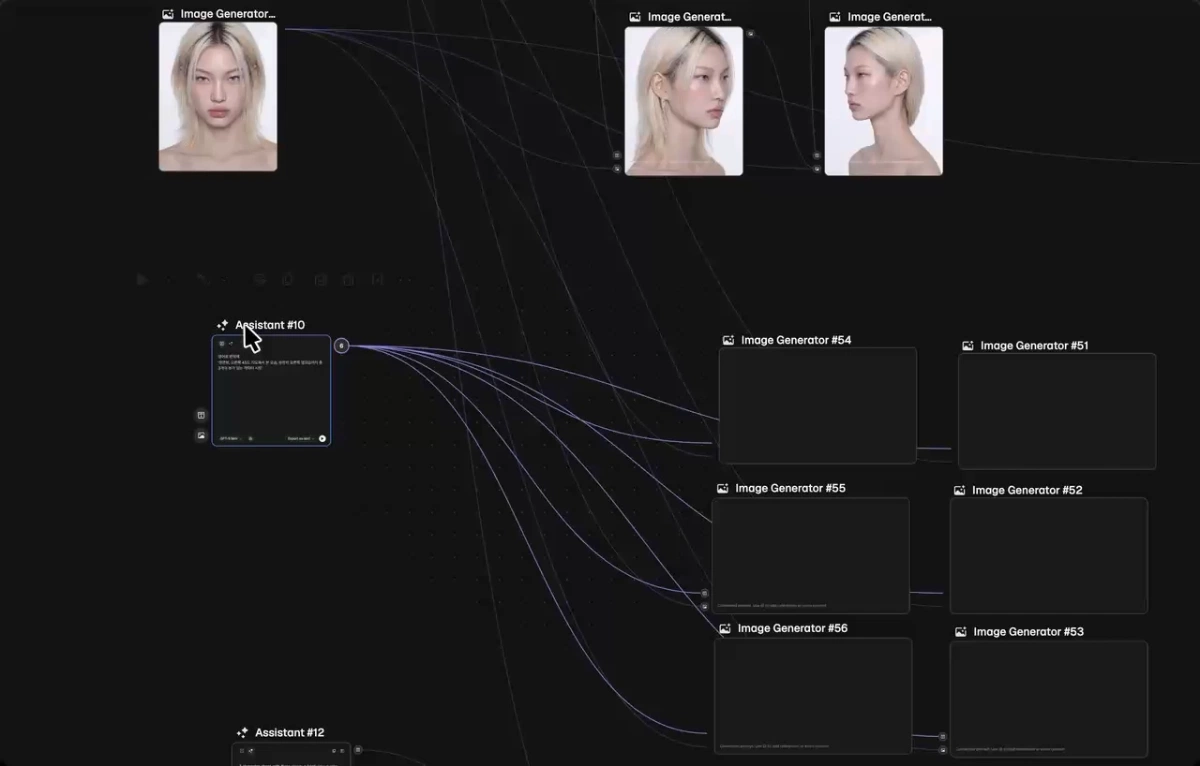Click the empty Image Generator #51 preview
This screenshot has height=766, width=1200.
[1057, 411]
